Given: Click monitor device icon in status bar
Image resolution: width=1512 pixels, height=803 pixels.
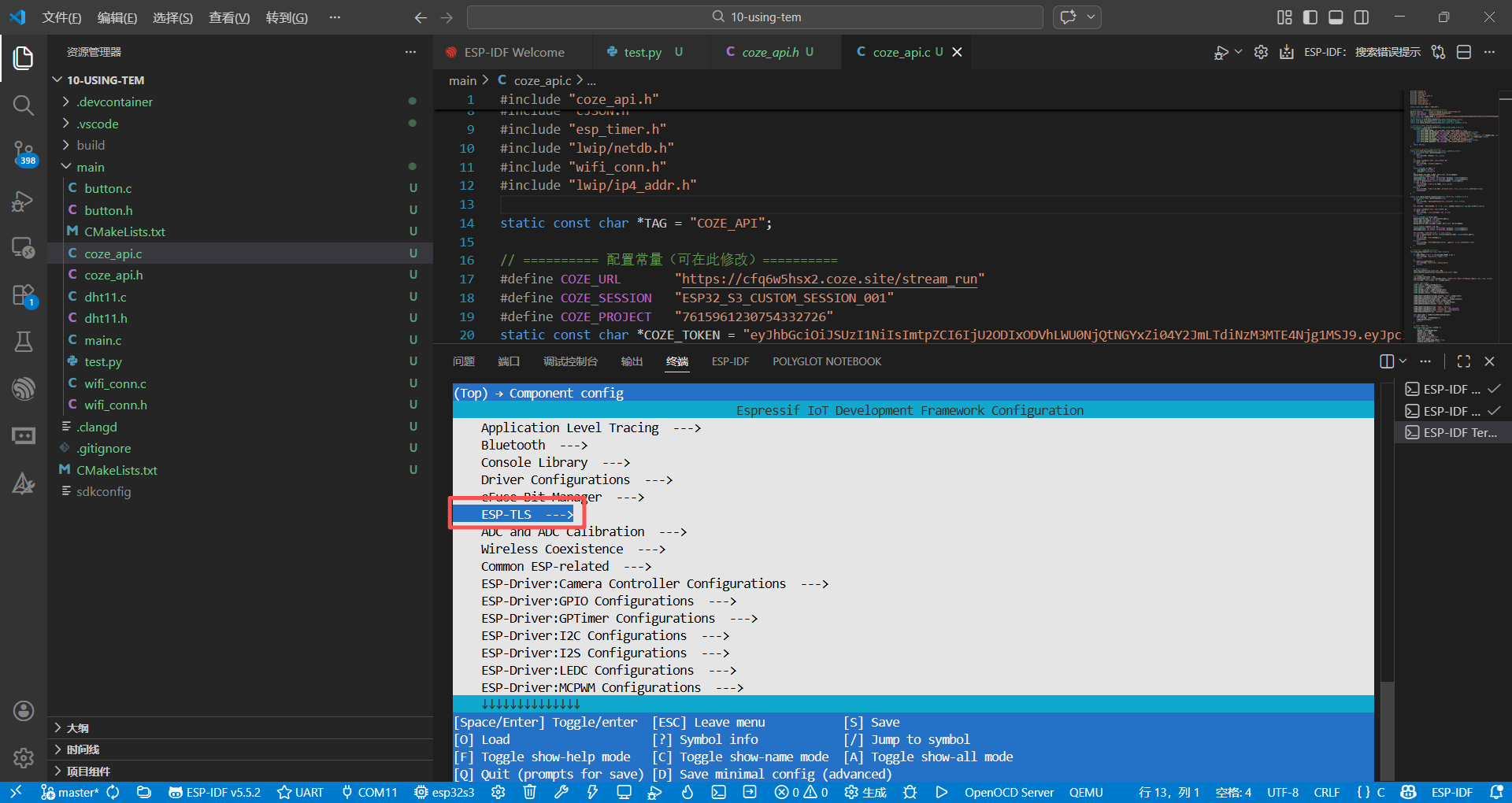Looking at the screenshot, I should [x=624, y=792].
